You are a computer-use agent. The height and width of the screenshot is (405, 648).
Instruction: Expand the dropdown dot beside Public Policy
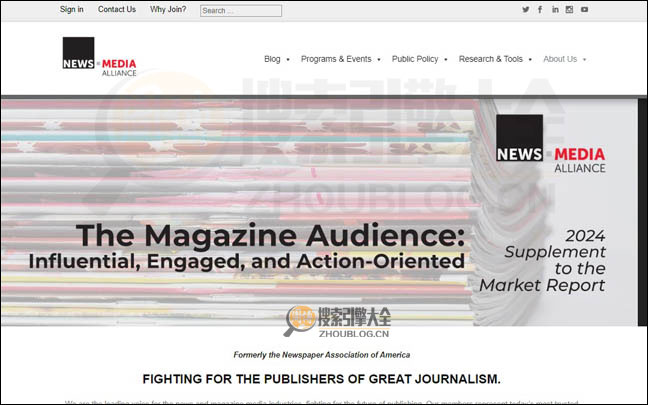(x=446, y=60)
